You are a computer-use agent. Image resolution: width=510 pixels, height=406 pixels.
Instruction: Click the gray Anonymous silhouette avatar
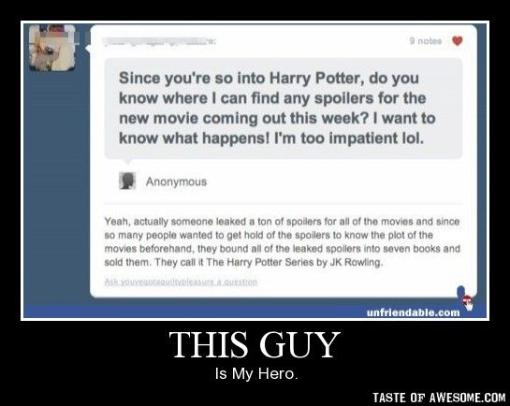pos(127,181)
